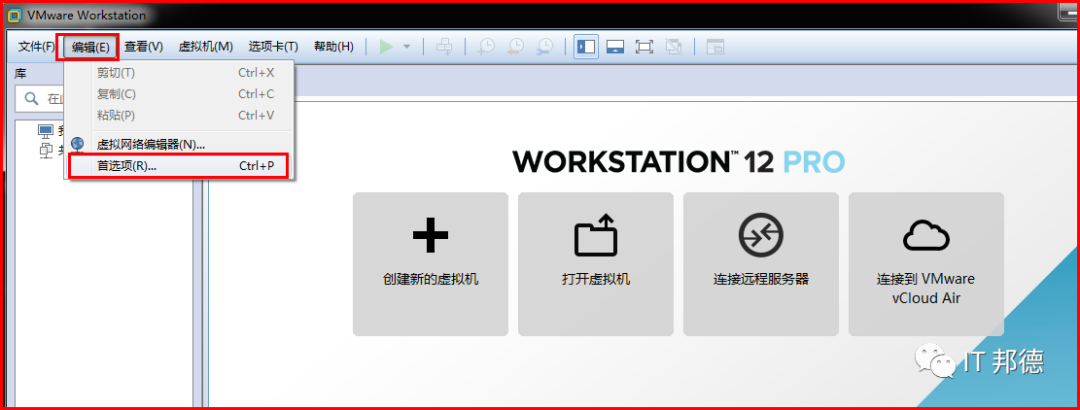Click the green power on play button
The width and height of the screenshot is (1080, 410).
[386, 47]
